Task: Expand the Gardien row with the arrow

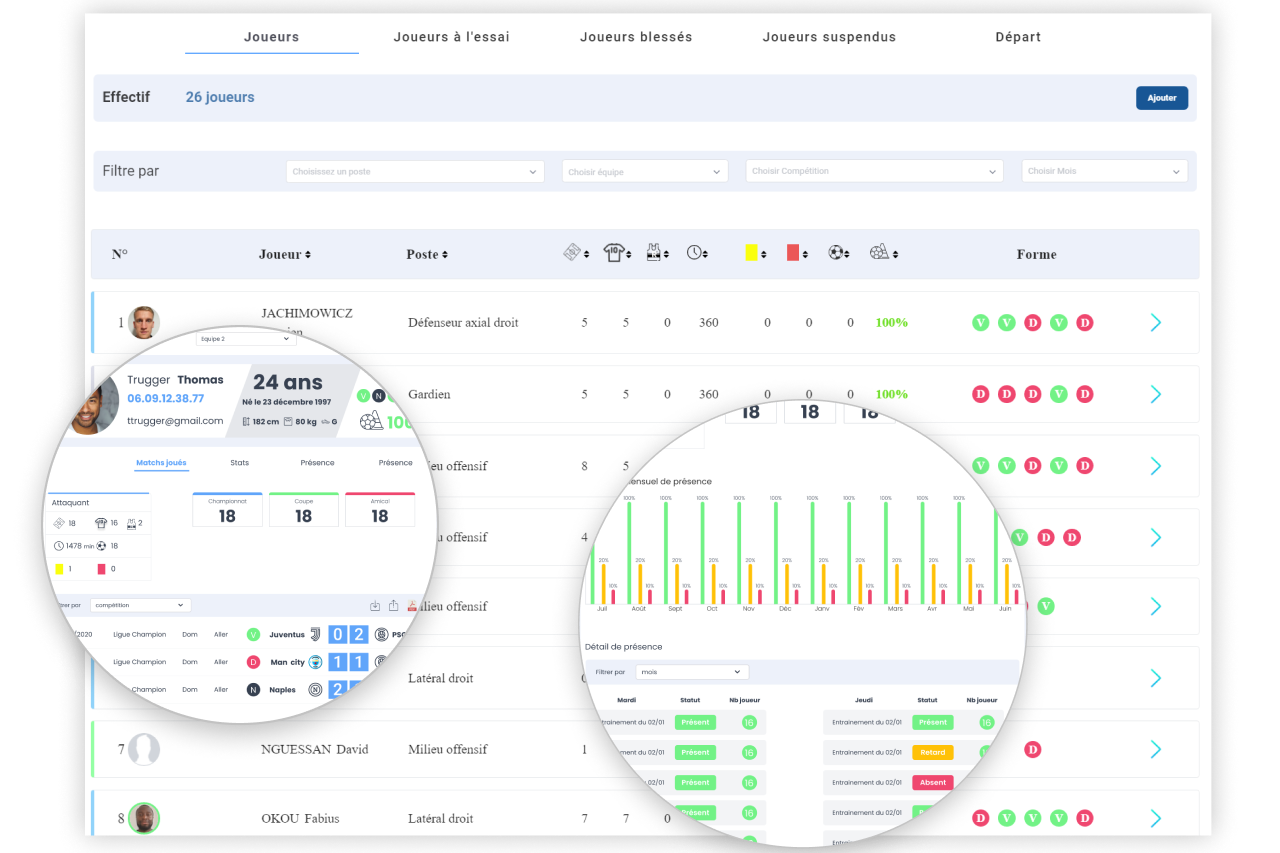Action: (1156, 394)
